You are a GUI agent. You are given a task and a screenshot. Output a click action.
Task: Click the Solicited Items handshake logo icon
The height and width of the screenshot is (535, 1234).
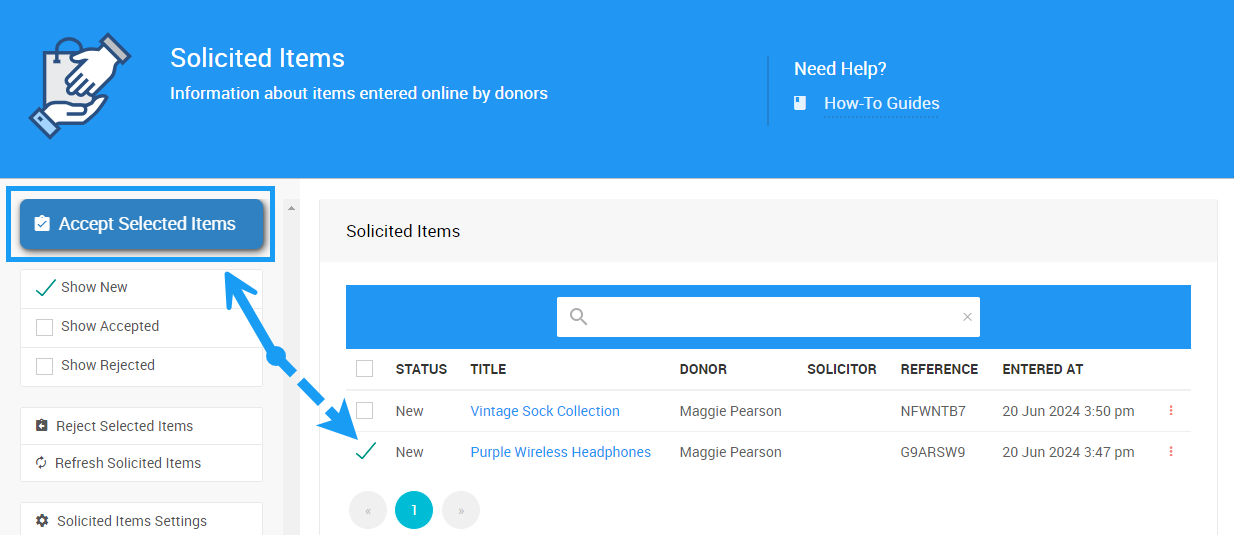[80, 86]
